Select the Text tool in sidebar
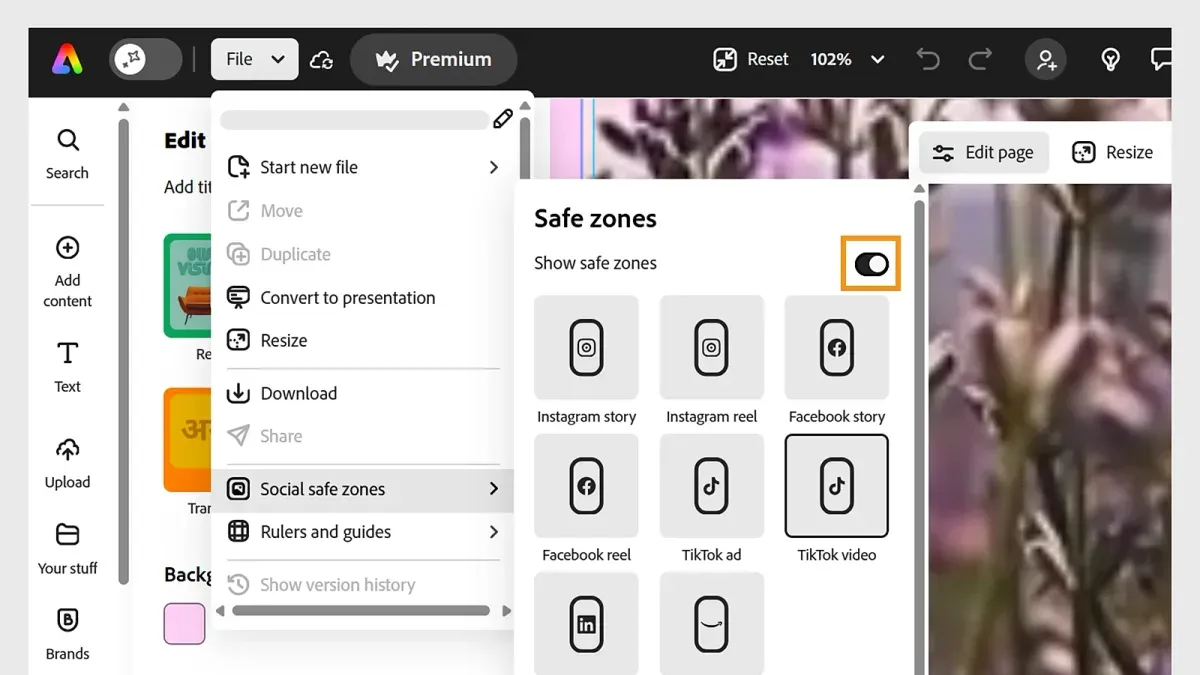Screen dimensions: 1200x675 [67, 367]
